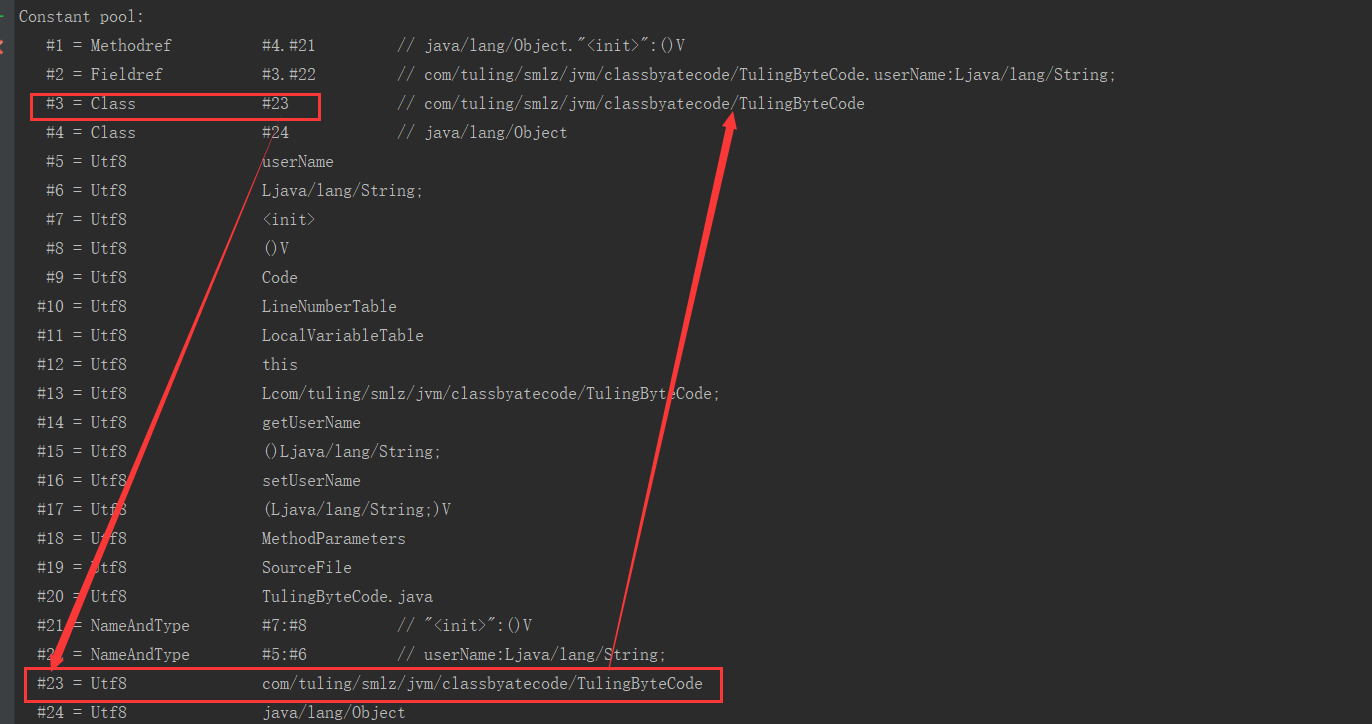1372x724 pixels.
Task: Click the "this" value in row #12
Action: click(x=280, y=364)
